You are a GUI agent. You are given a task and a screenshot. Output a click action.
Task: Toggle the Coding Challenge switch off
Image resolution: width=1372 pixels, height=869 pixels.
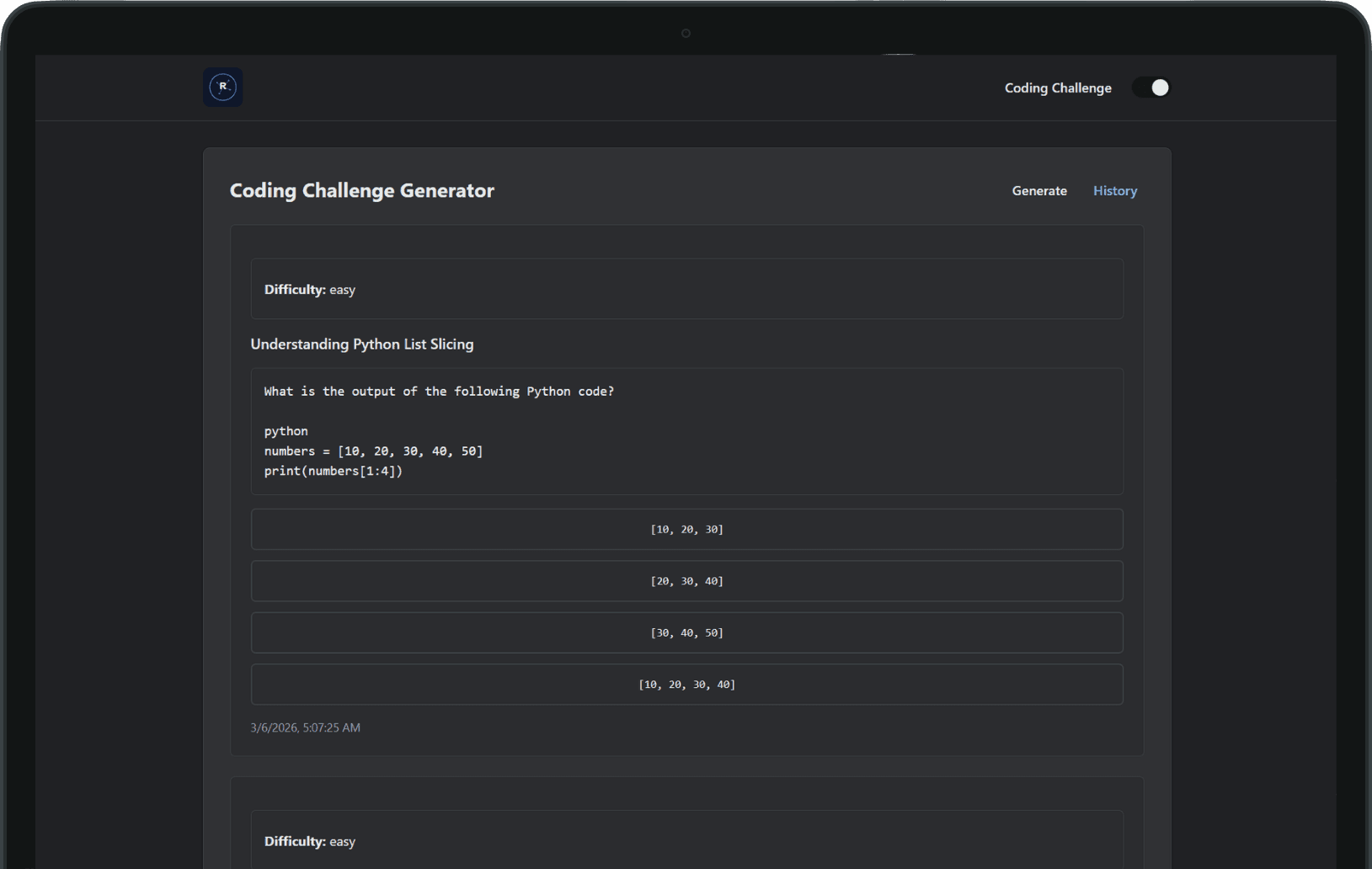click(x=1151, y=87)
